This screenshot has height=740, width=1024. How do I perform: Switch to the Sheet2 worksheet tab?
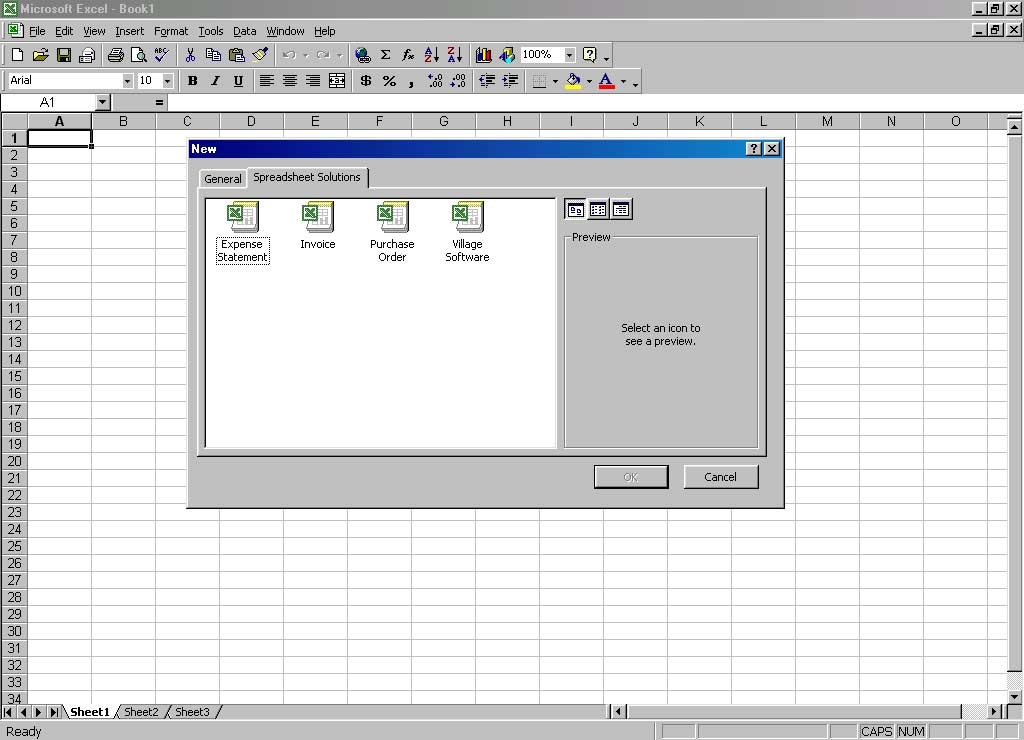(141, 712)
